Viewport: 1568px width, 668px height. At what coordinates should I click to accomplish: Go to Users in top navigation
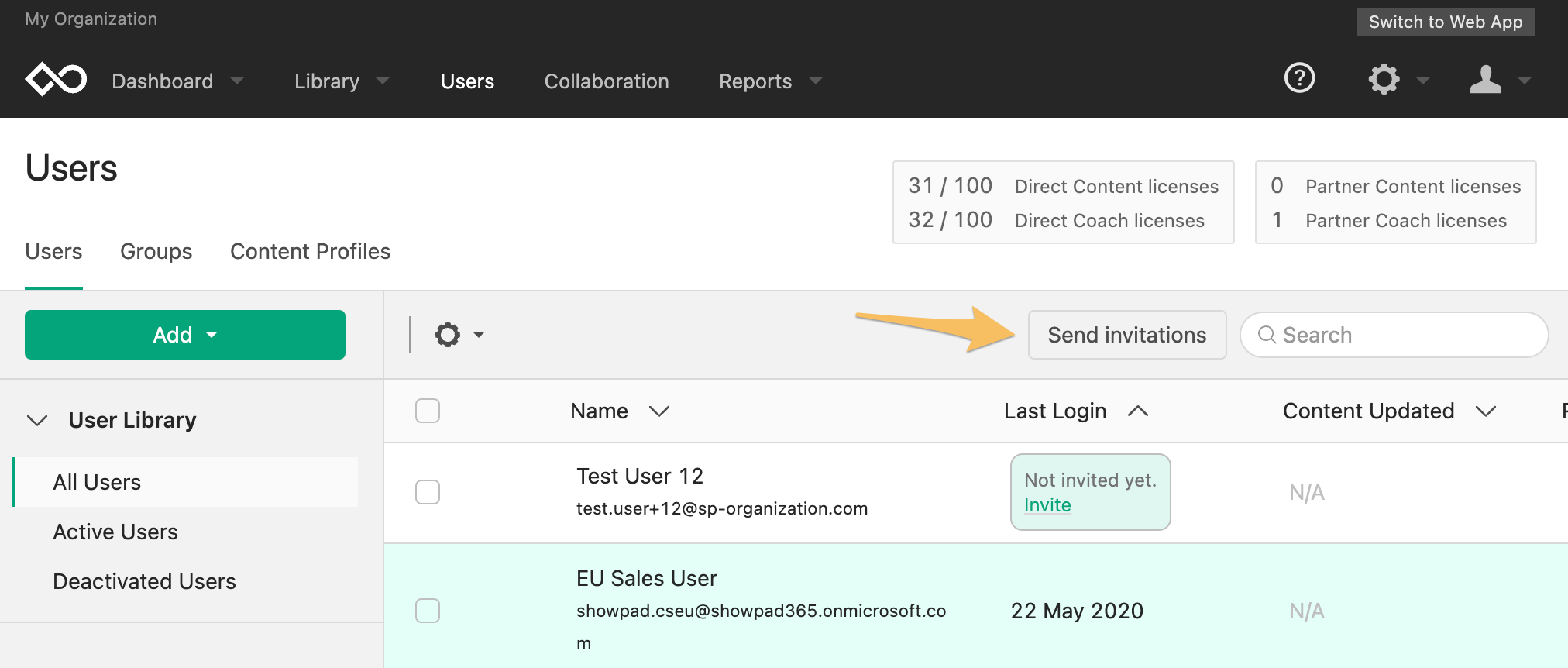click(x=467, y=81)
